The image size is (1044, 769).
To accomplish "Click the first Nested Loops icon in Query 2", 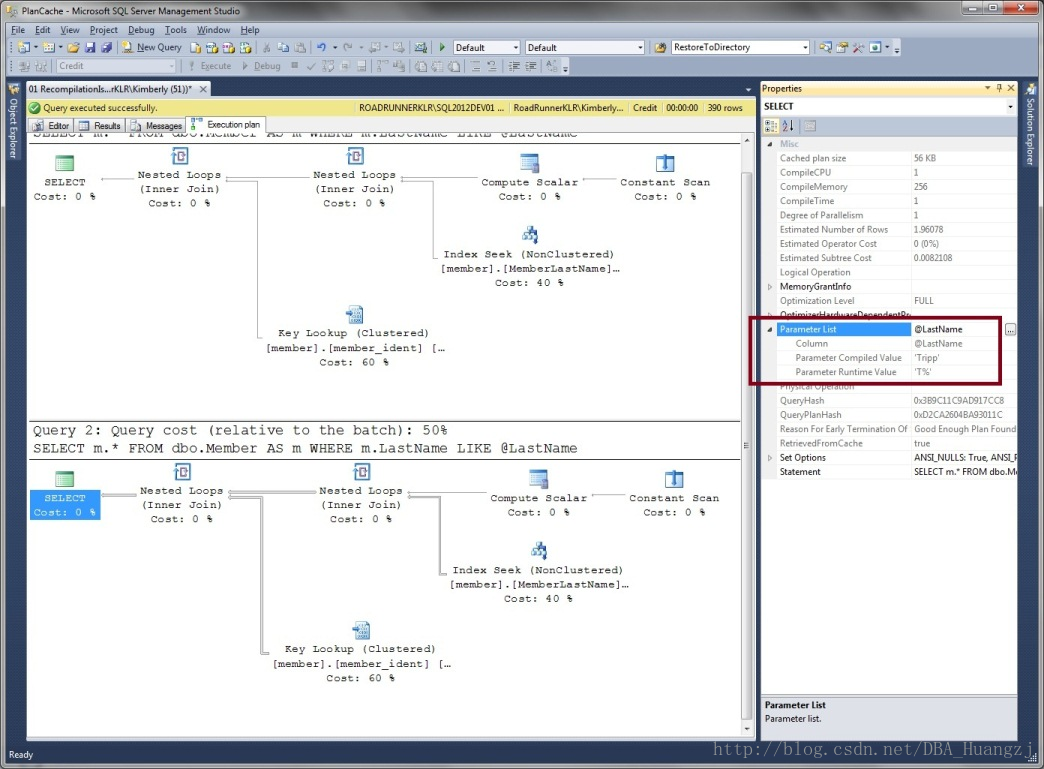I will (182, 472).
